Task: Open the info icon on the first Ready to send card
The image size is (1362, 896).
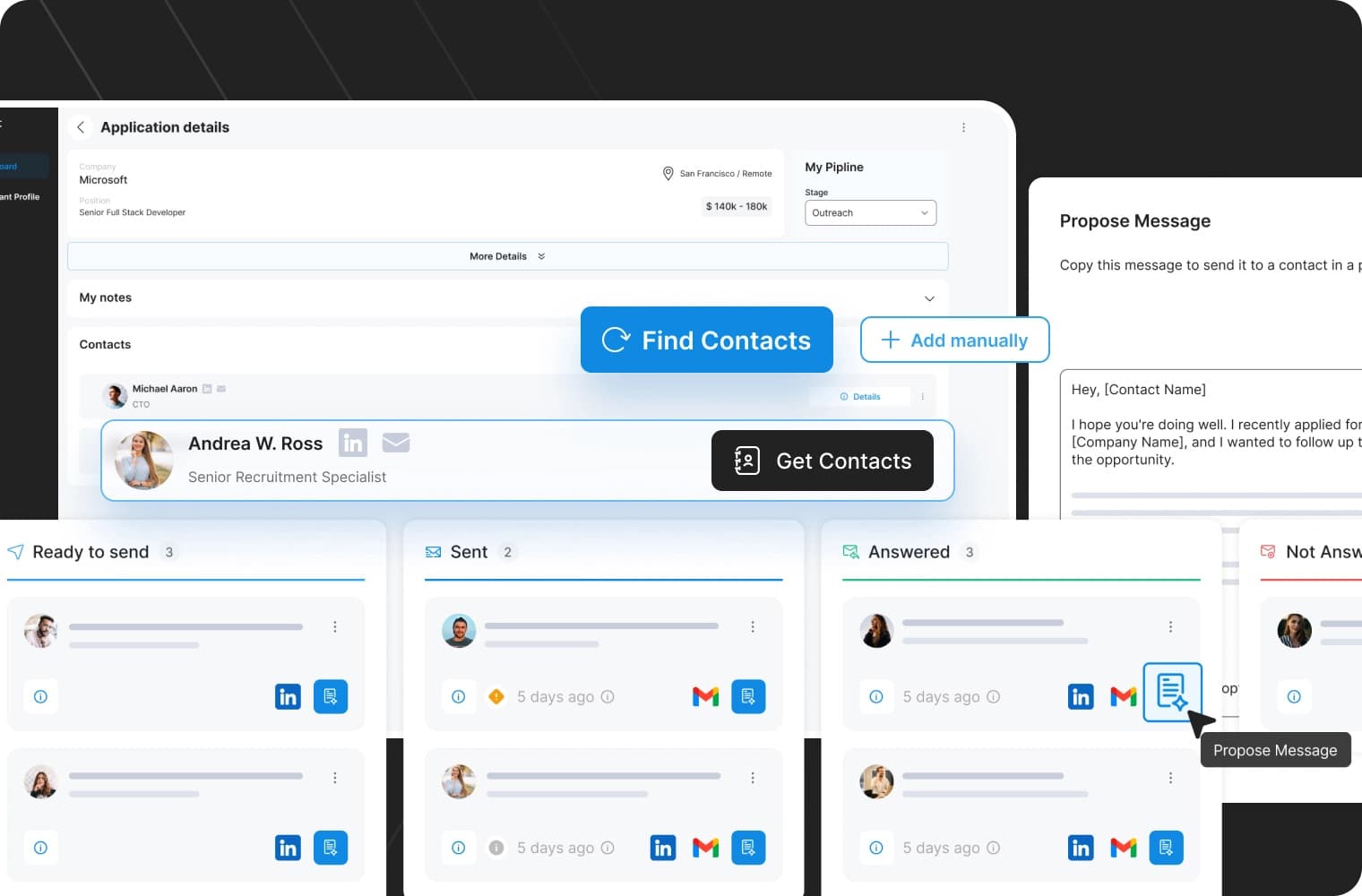Action: [40, 696]
